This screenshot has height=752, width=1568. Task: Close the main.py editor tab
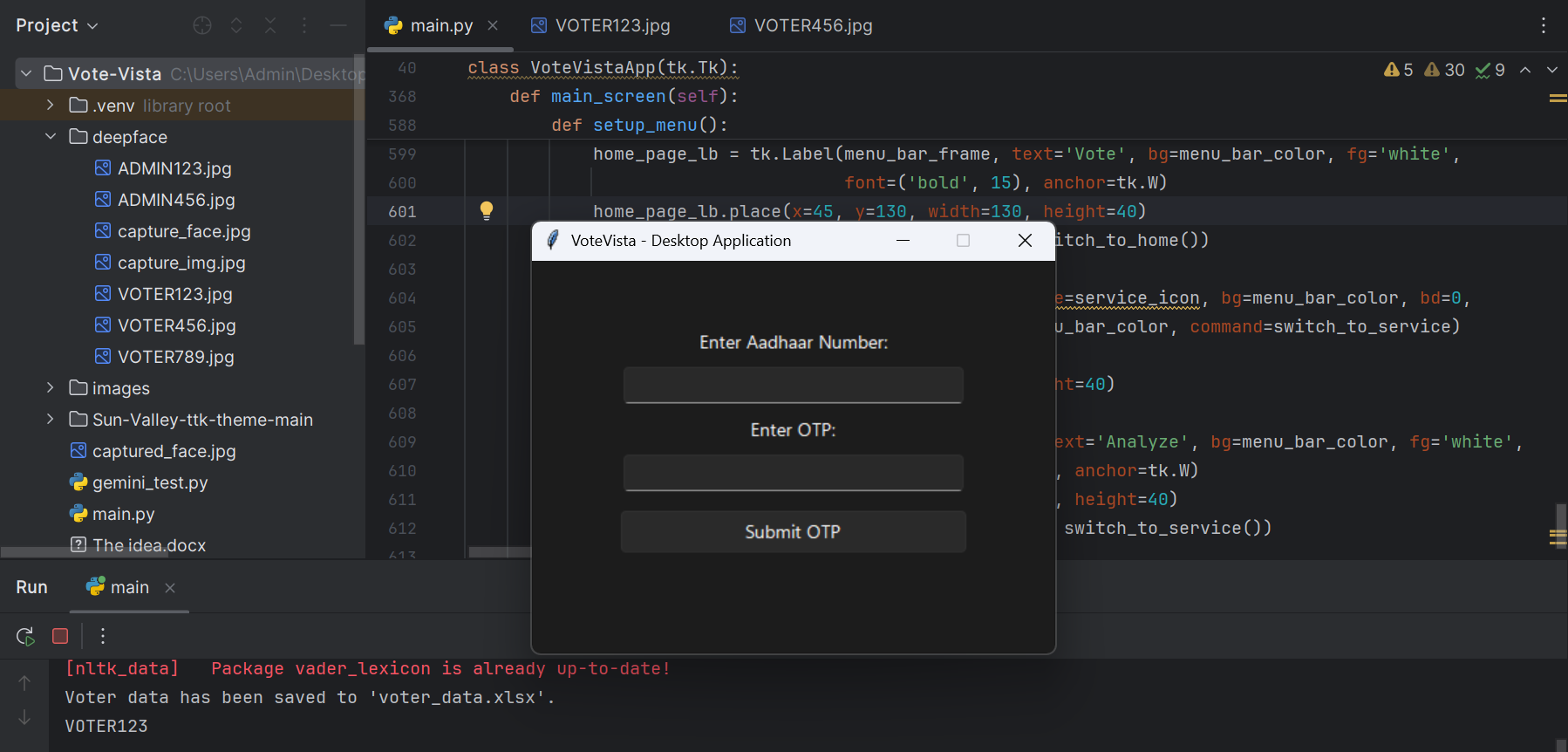pyautogui.click(x=493, y=25)
